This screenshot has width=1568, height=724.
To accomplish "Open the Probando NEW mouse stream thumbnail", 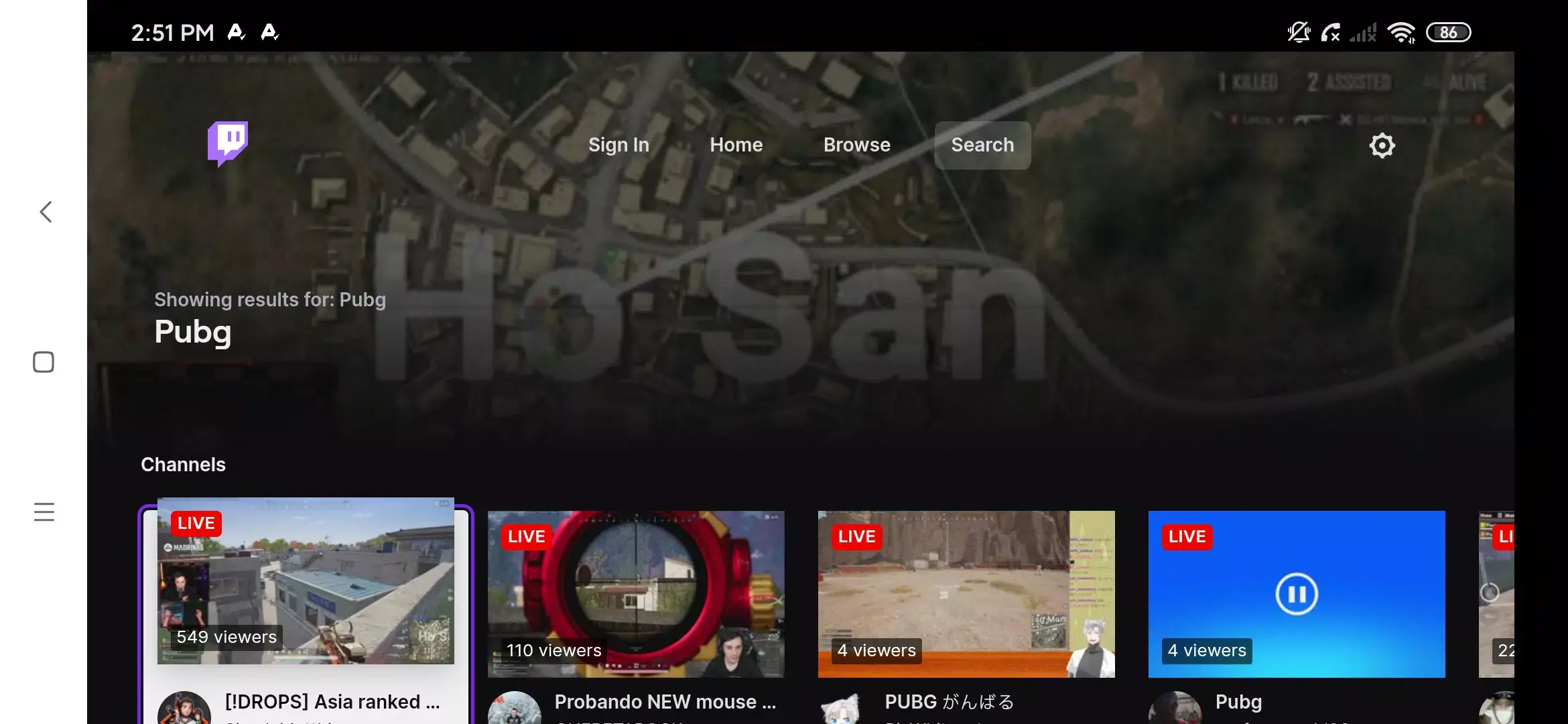I will 635,593.
